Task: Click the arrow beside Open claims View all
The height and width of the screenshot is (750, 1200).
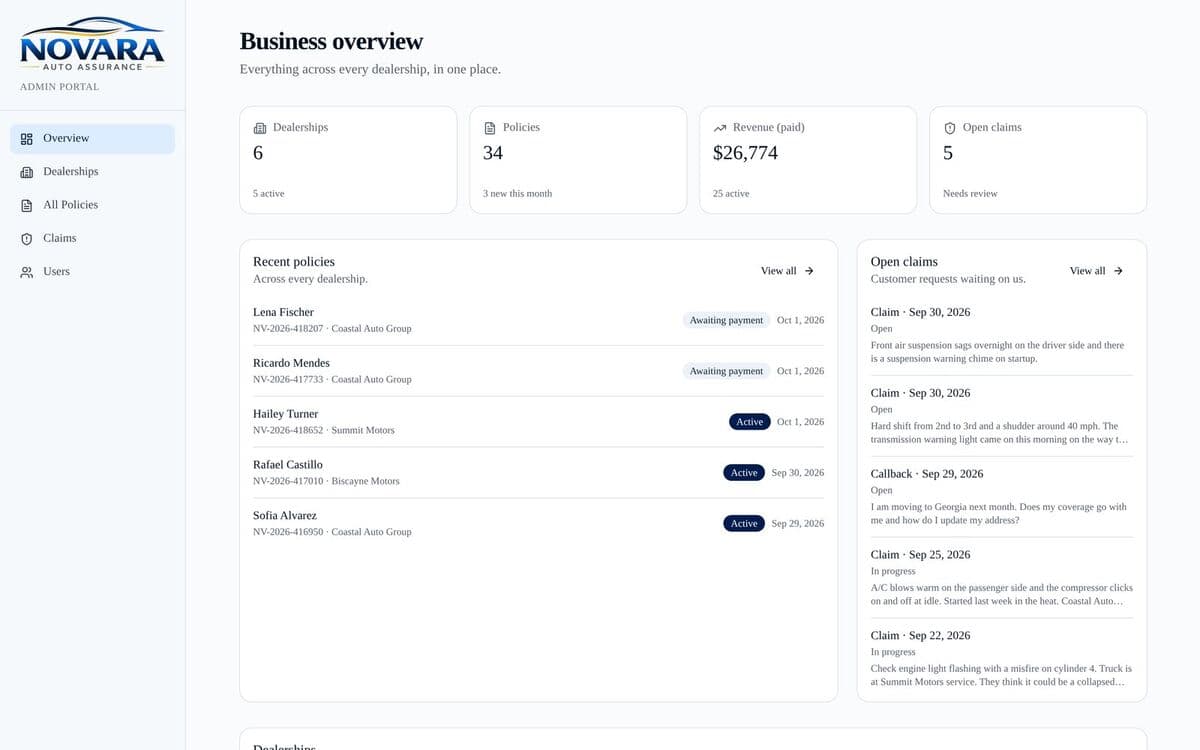Action: tap(1118, 271)
